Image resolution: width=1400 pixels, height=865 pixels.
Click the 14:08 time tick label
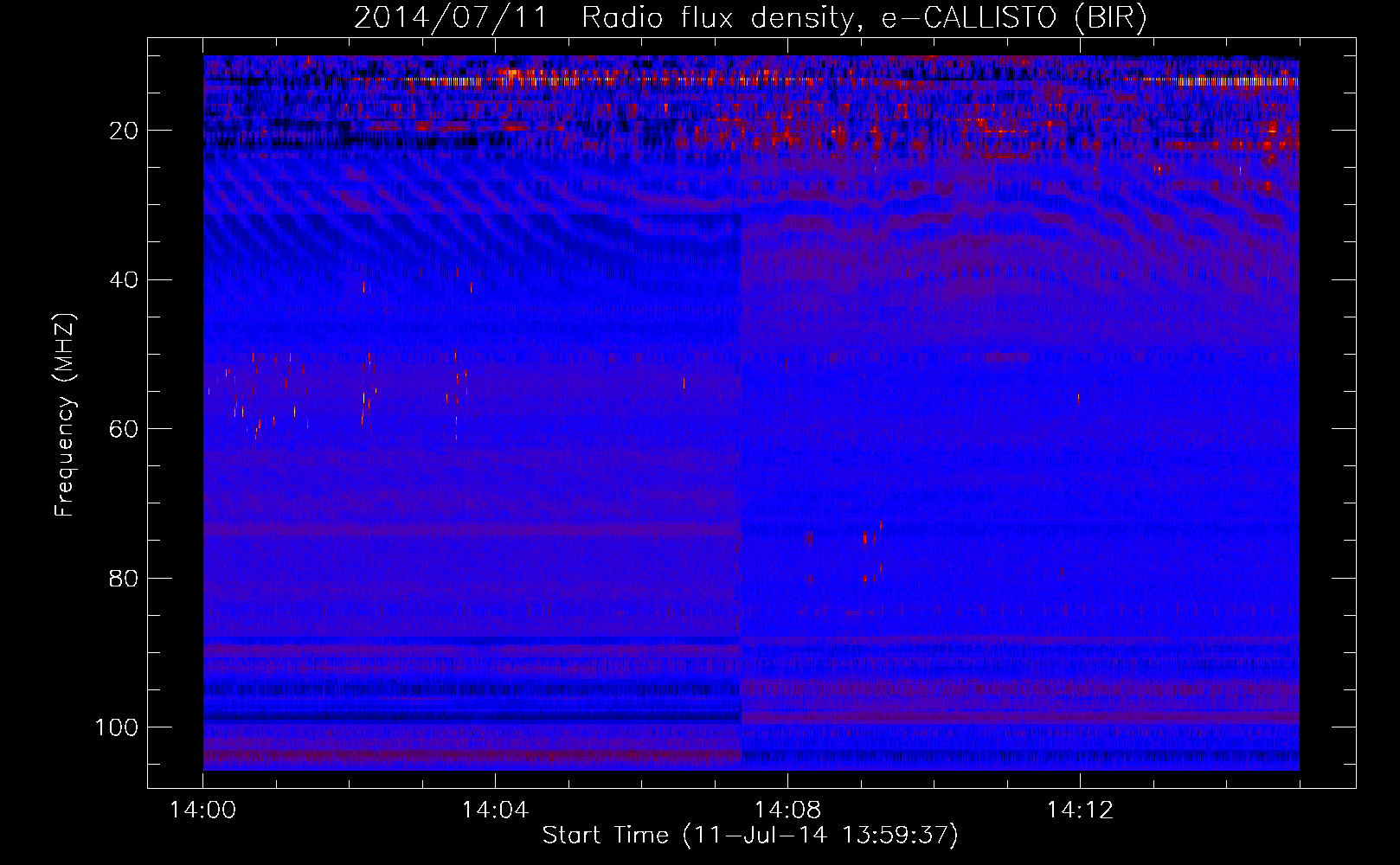pos(787,811)
